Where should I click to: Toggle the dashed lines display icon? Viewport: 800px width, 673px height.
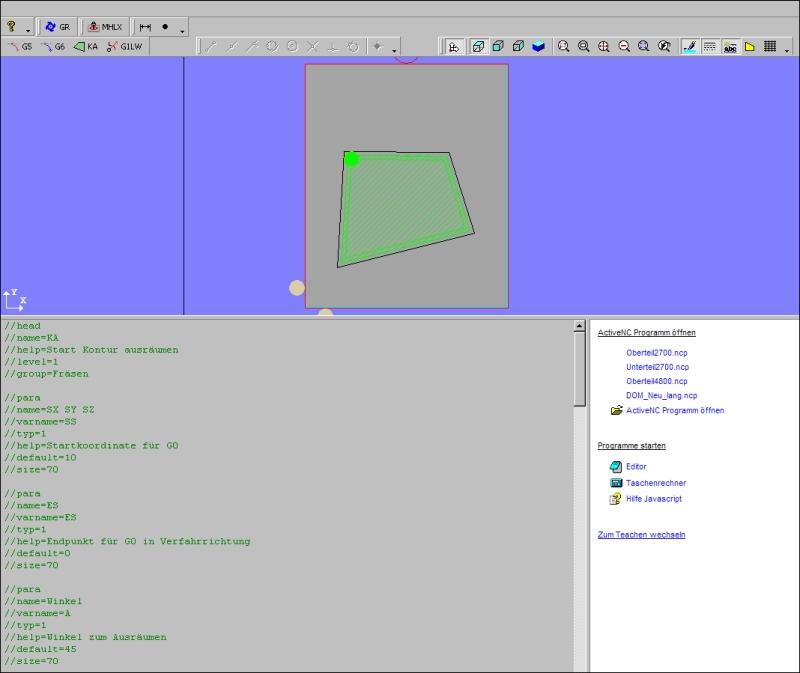pos(710,47)
